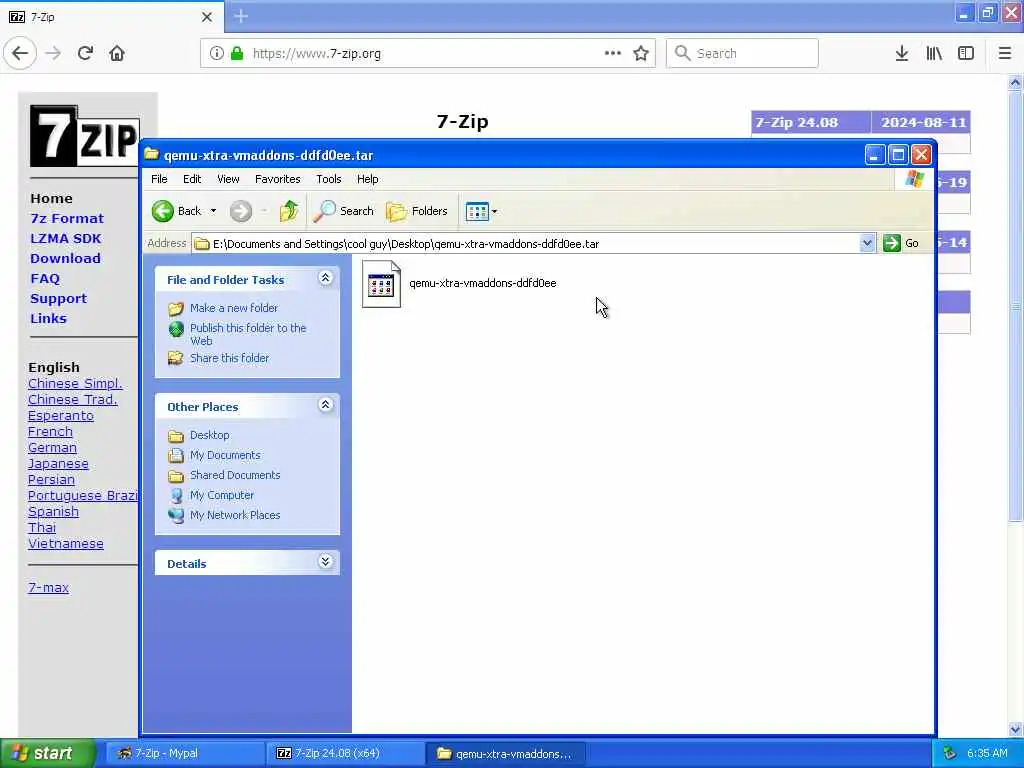Close the 7-Zip browser tab
This screenshot has height=768, width=1024.
[206, 17]
